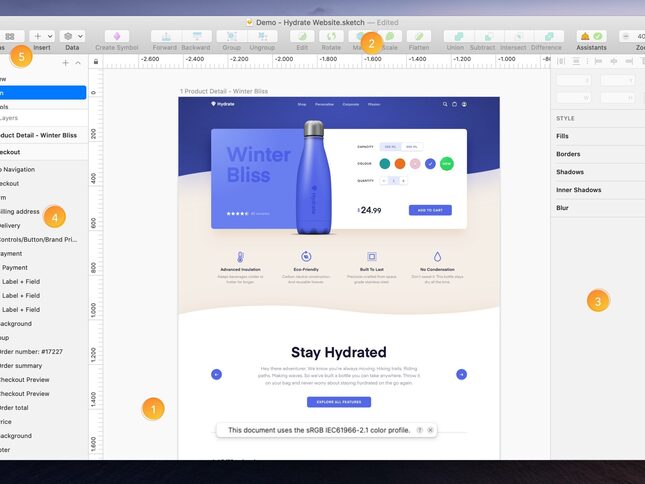The width and height of the screenshot is (645, 484).
Task: Click the Advanced Insulation thermometer icon
Action: click(241, 257)
